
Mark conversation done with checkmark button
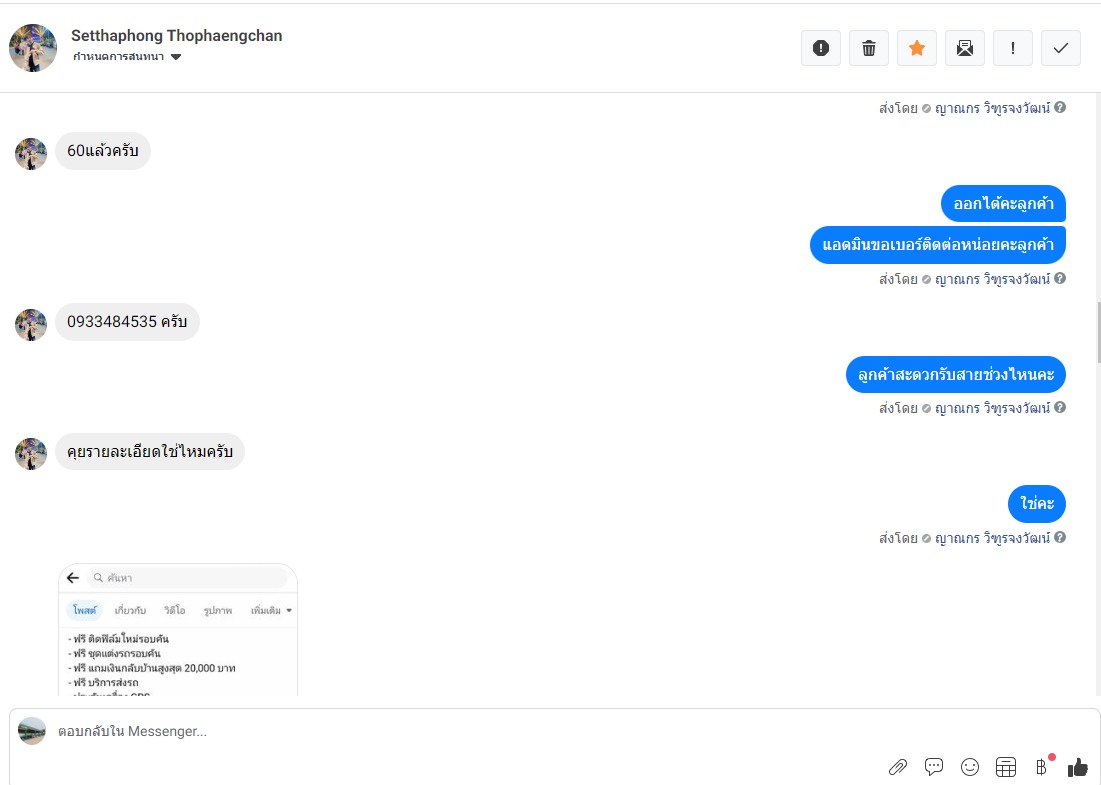click(x=1060, y=48)
